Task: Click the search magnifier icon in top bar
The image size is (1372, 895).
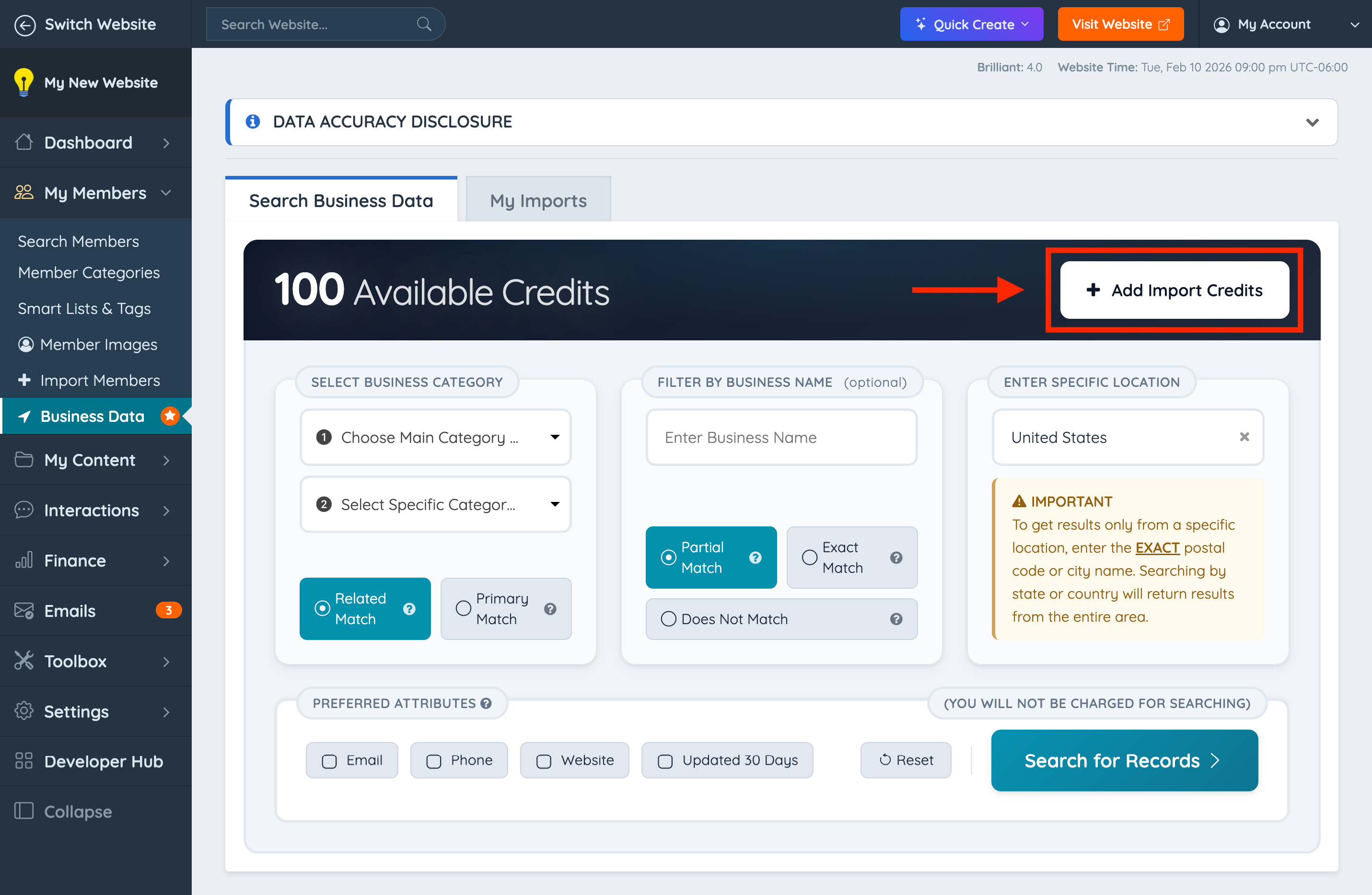Action: pos(424,24)
